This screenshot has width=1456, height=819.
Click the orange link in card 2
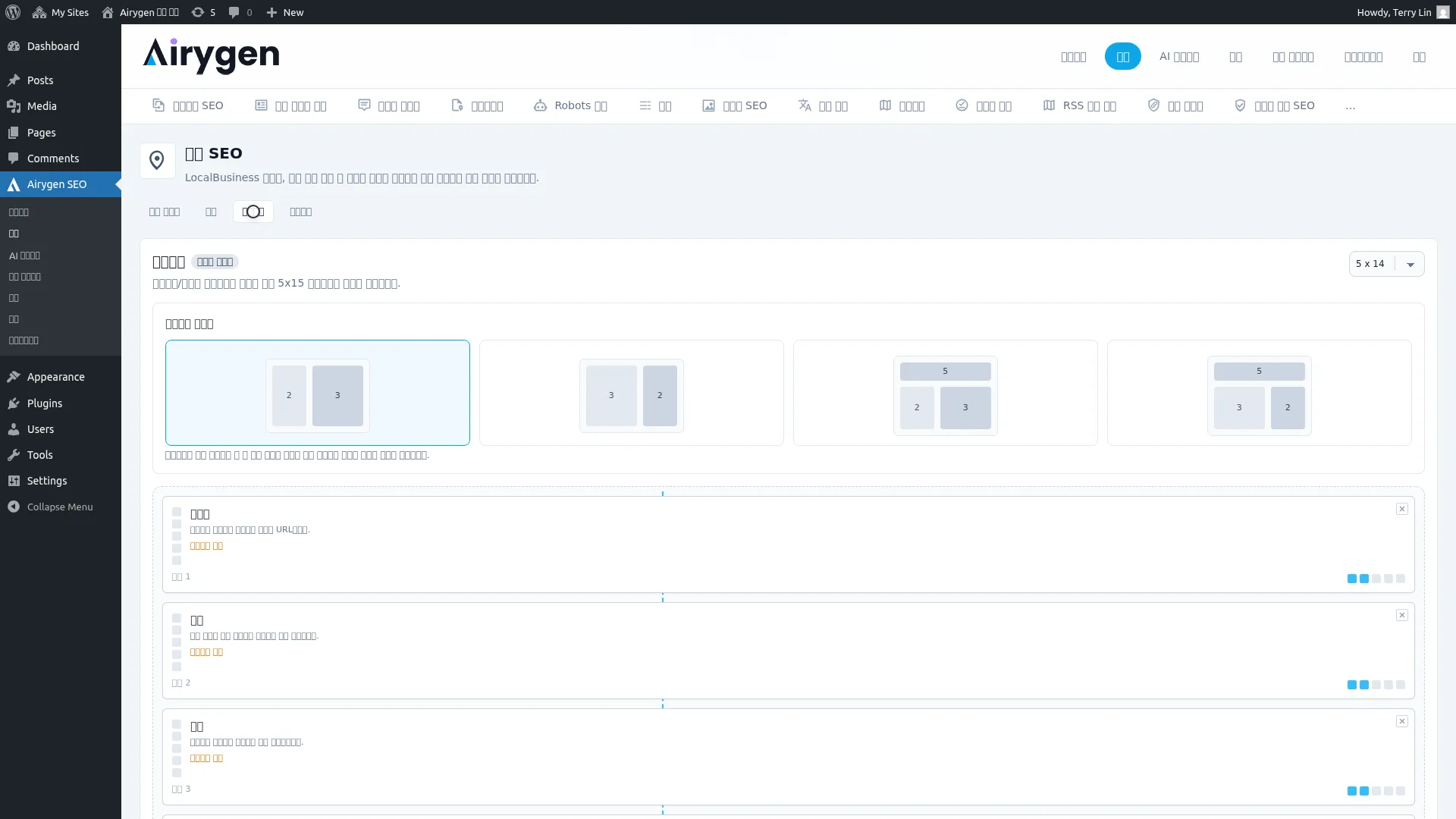coord(206,652)
